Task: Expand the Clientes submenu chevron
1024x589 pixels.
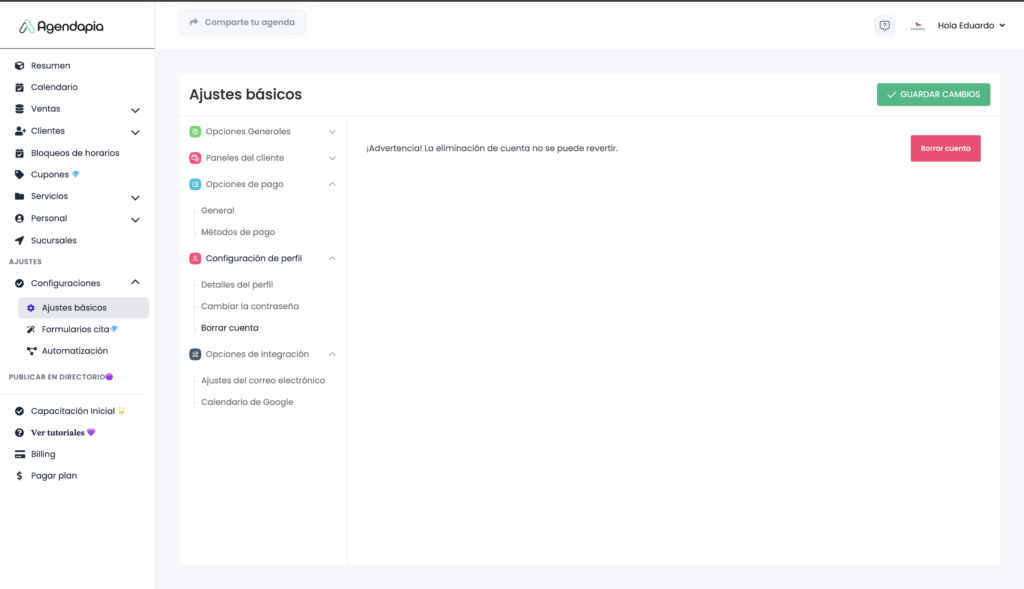Action: click(x=135, y=132)
